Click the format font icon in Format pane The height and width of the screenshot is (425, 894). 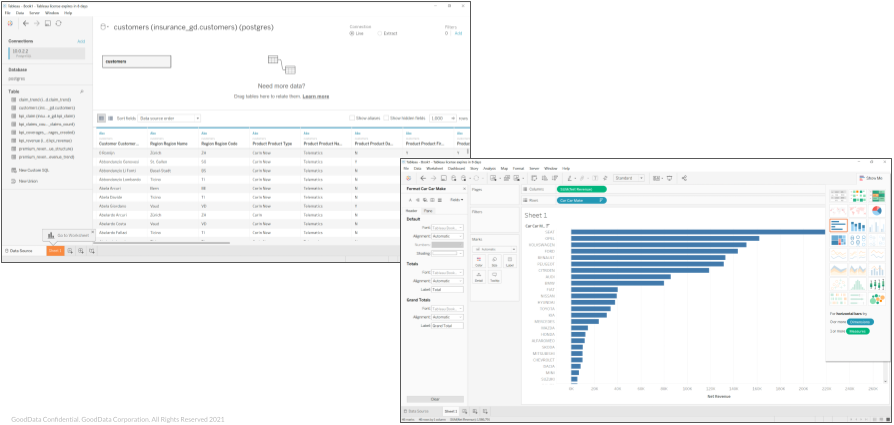409,200
